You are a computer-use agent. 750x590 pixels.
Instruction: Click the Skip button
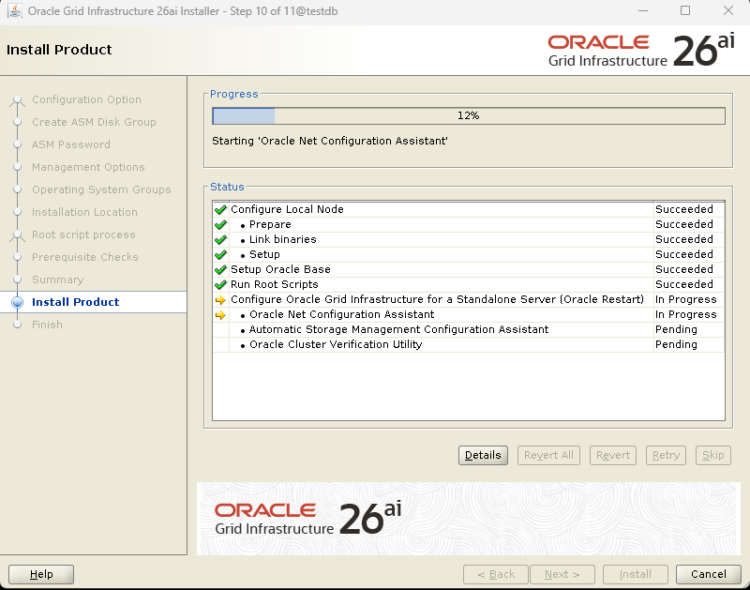[x=713, y=455]
